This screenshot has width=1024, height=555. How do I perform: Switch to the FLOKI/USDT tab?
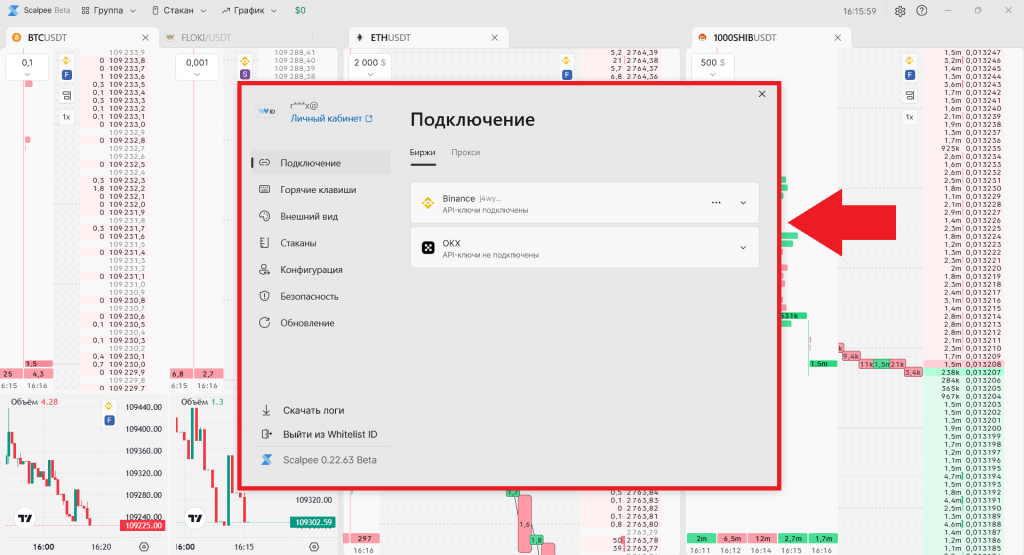[206, 38]
